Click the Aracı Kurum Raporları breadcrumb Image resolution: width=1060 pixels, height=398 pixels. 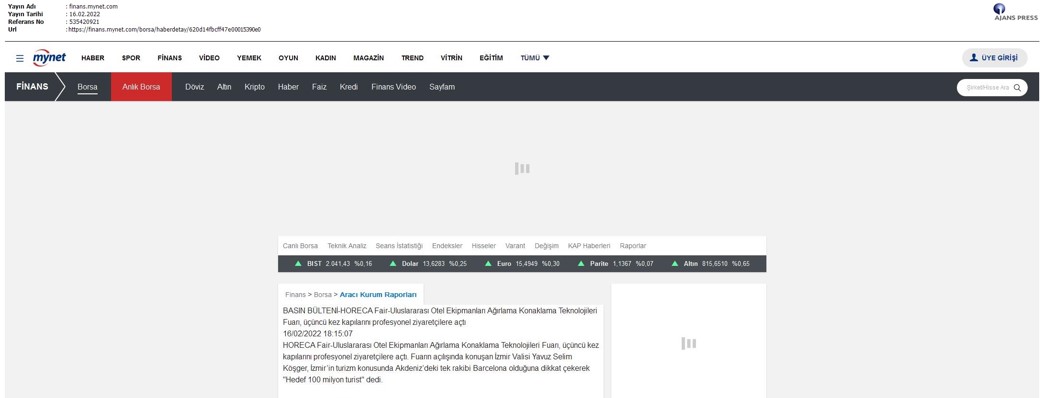378,295
